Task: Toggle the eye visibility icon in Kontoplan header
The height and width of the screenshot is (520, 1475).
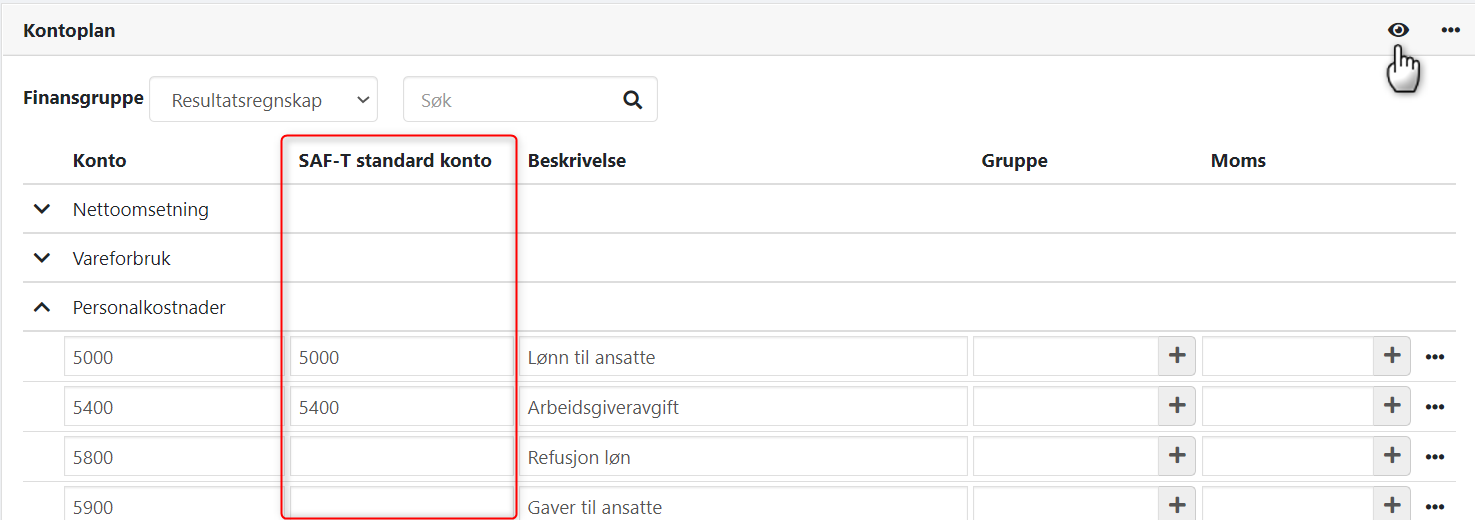Action: tap(1398, 30)
